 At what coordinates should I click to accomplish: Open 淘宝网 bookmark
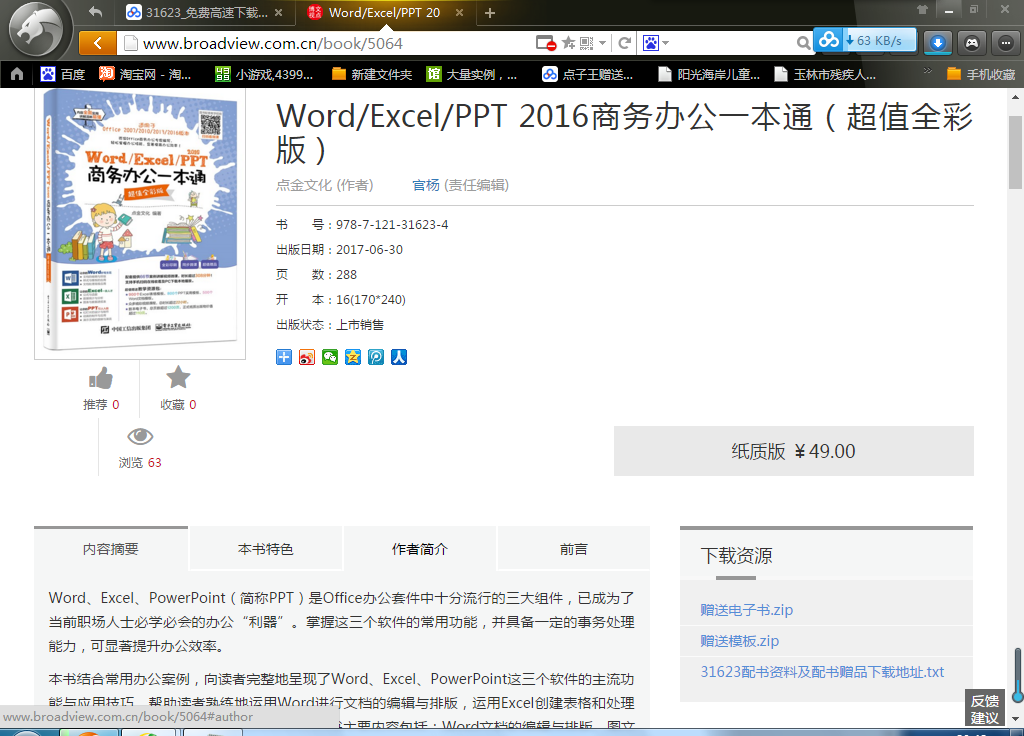[x=145, y=74]
